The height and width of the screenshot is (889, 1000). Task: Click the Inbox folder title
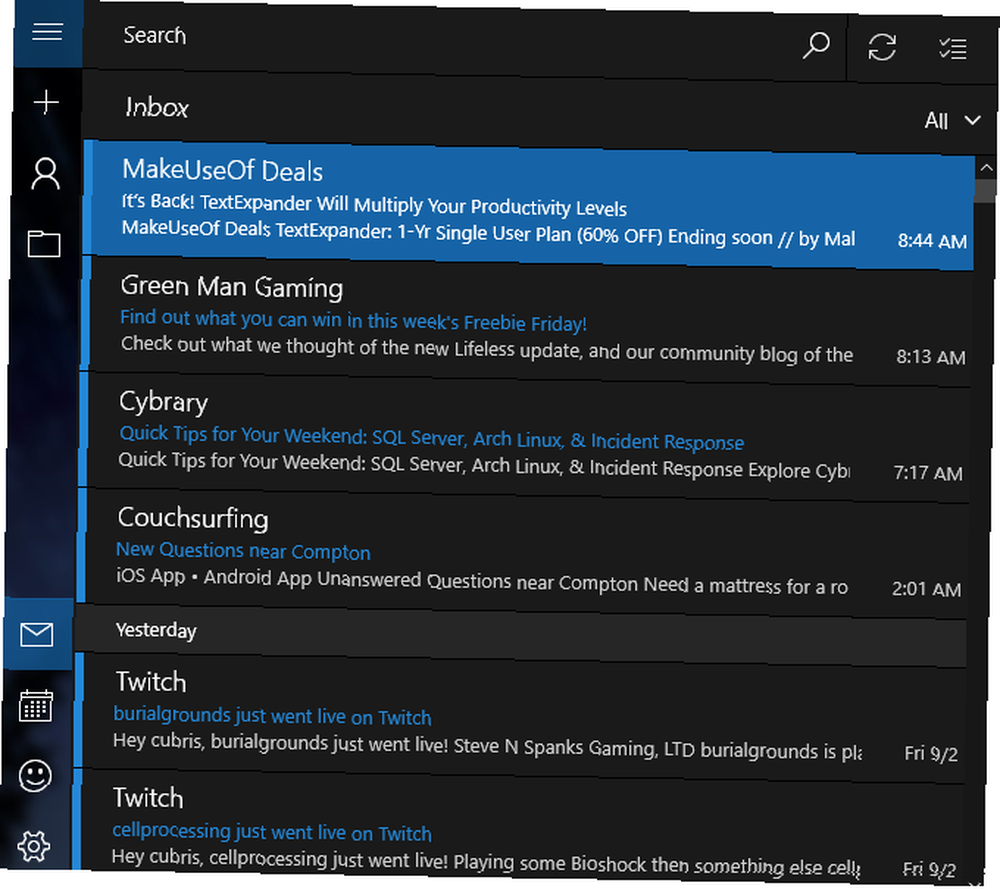[x=157, y=107]
